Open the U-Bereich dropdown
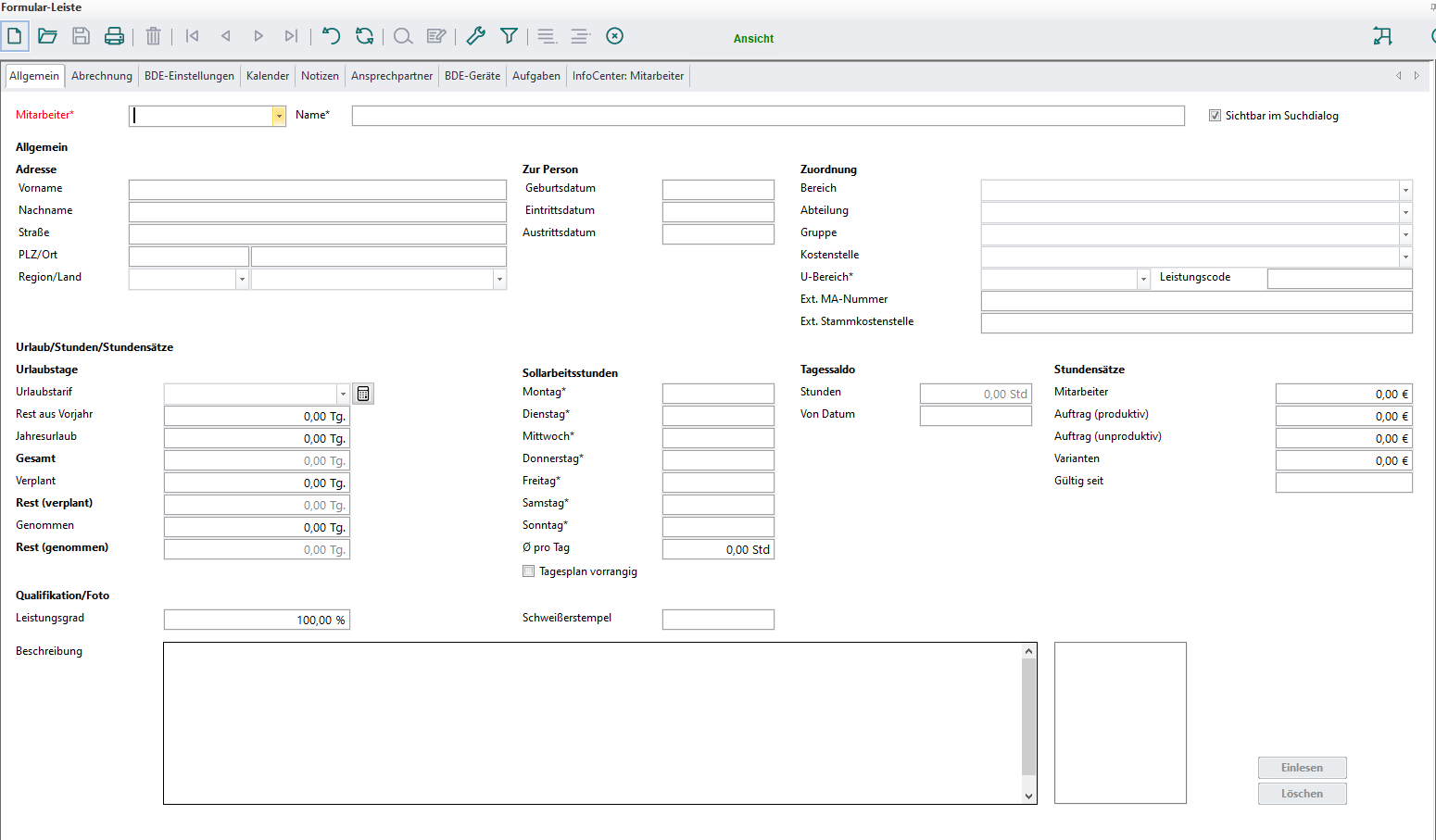This screenshot has width=1436, height=840. [x=1143, y=279]
